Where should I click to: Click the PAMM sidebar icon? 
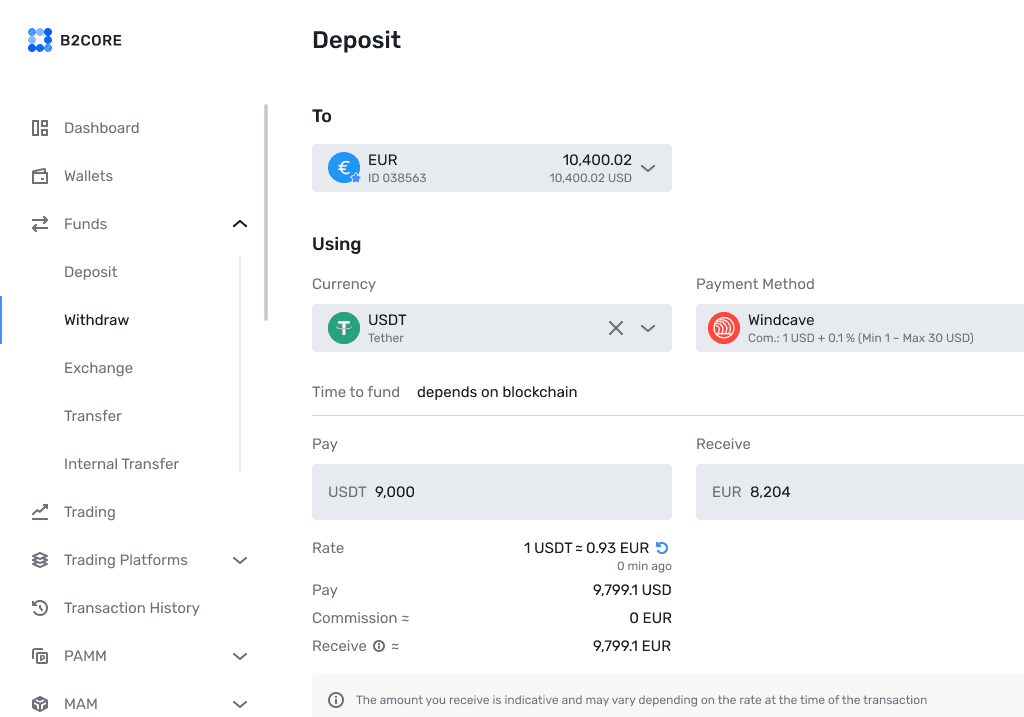39,656
